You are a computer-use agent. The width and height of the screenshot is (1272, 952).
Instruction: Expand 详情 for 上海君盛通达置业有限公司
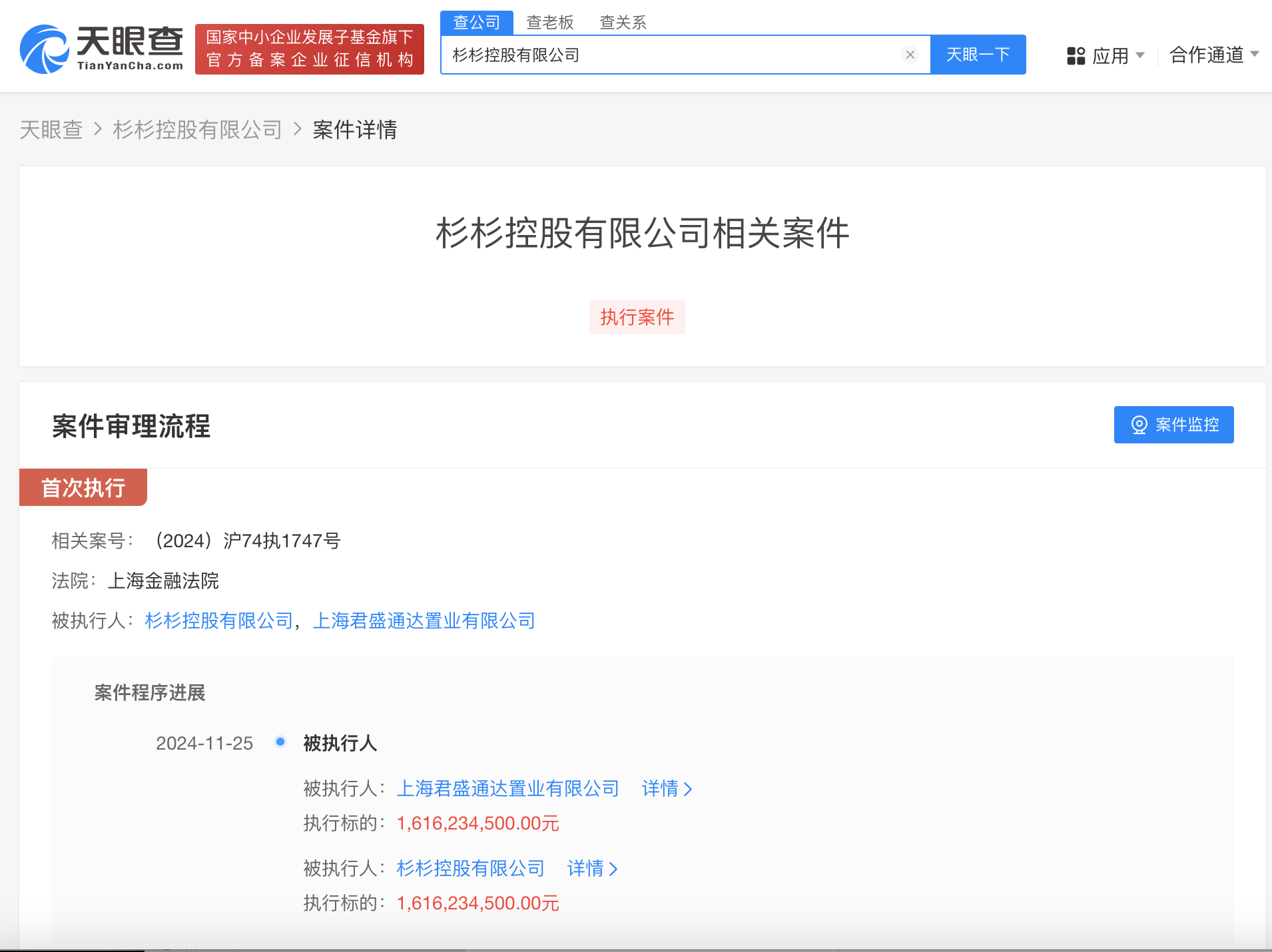[x=667, y=789]
